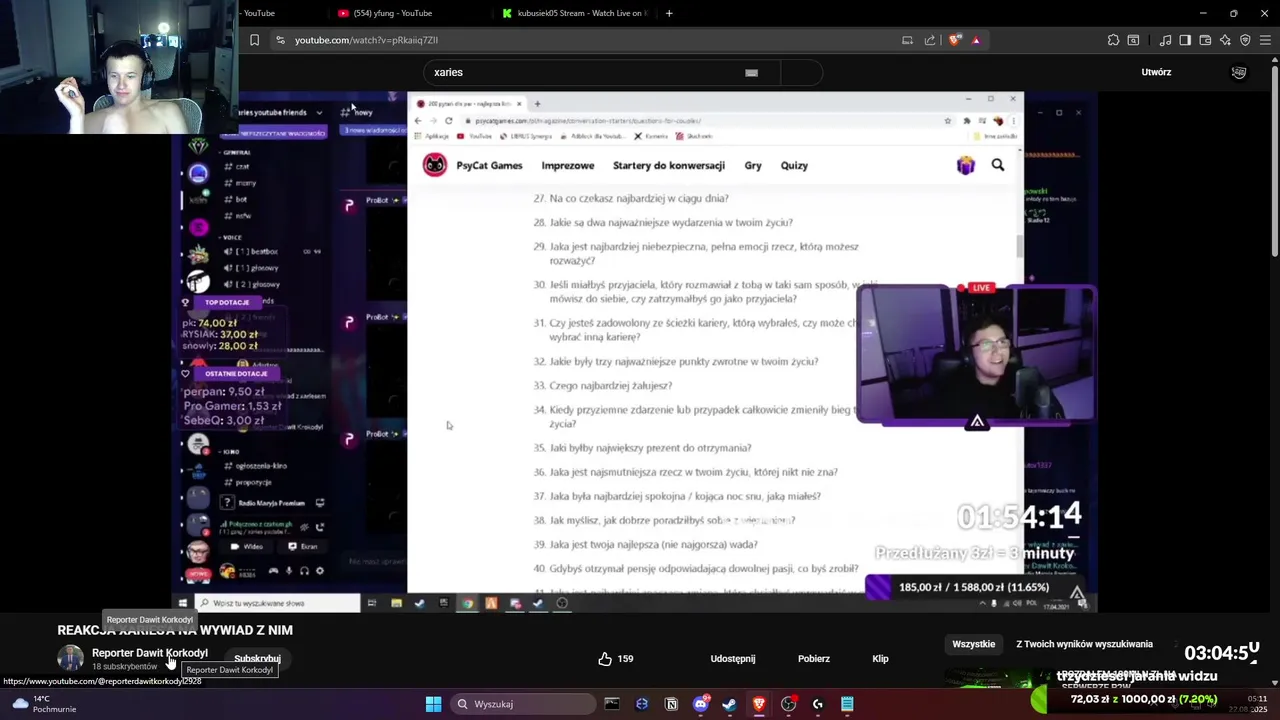1280x720 pixels.
Task: Join the [1] beatbox voice channel
Action: click(x=250, y=252)
